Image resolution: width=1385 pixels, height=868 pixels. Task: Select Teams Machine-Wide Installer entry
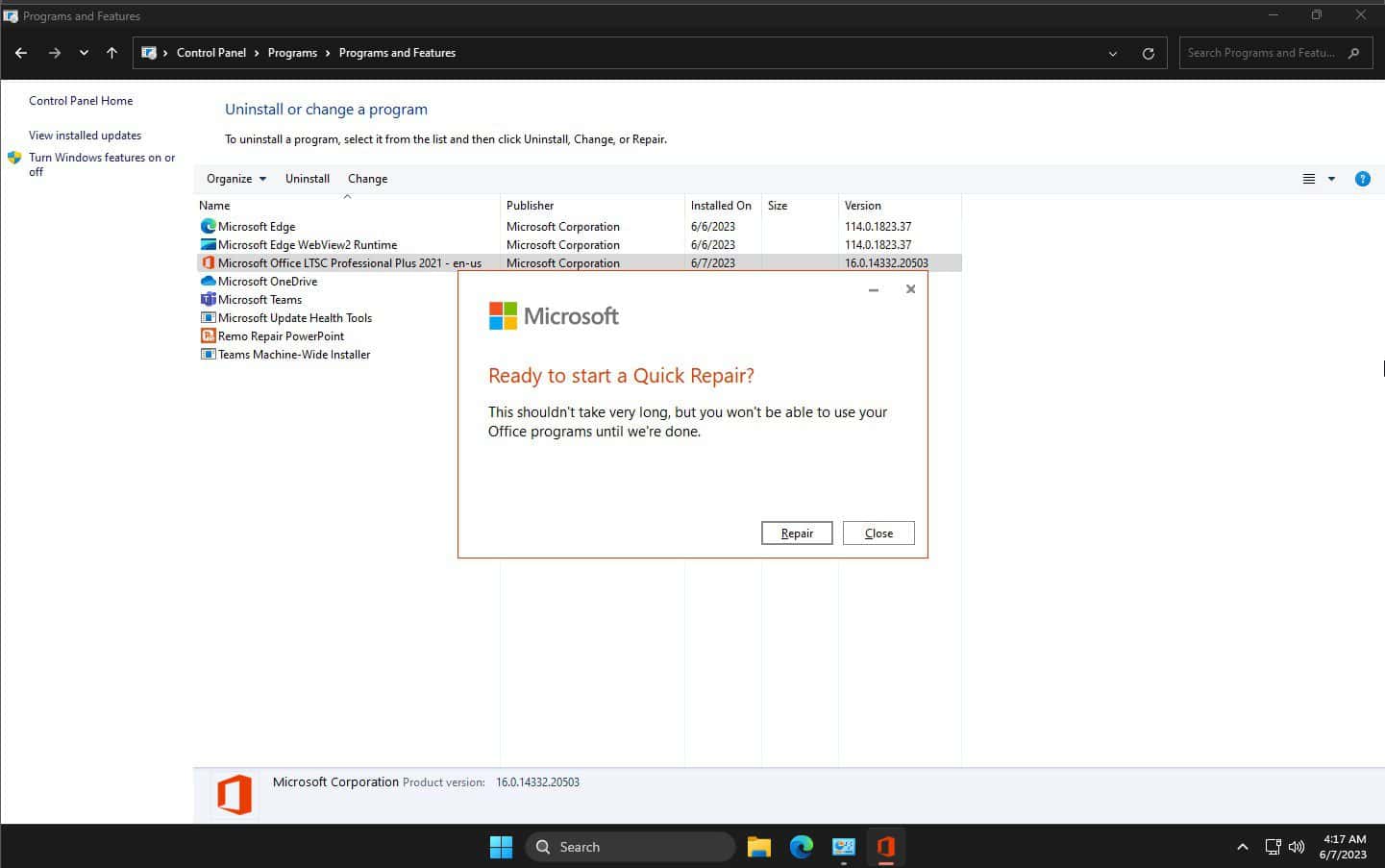294,355
